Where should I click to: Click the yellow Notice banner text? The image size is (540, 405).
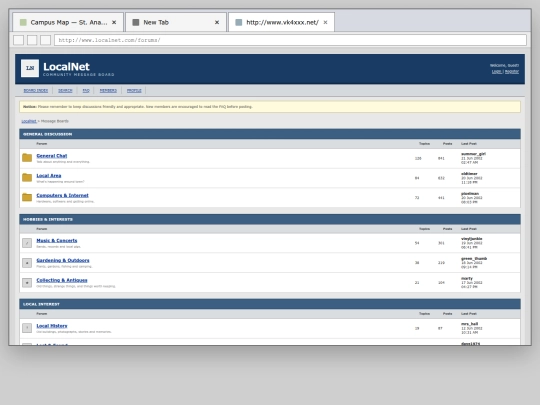click(138, 107)
